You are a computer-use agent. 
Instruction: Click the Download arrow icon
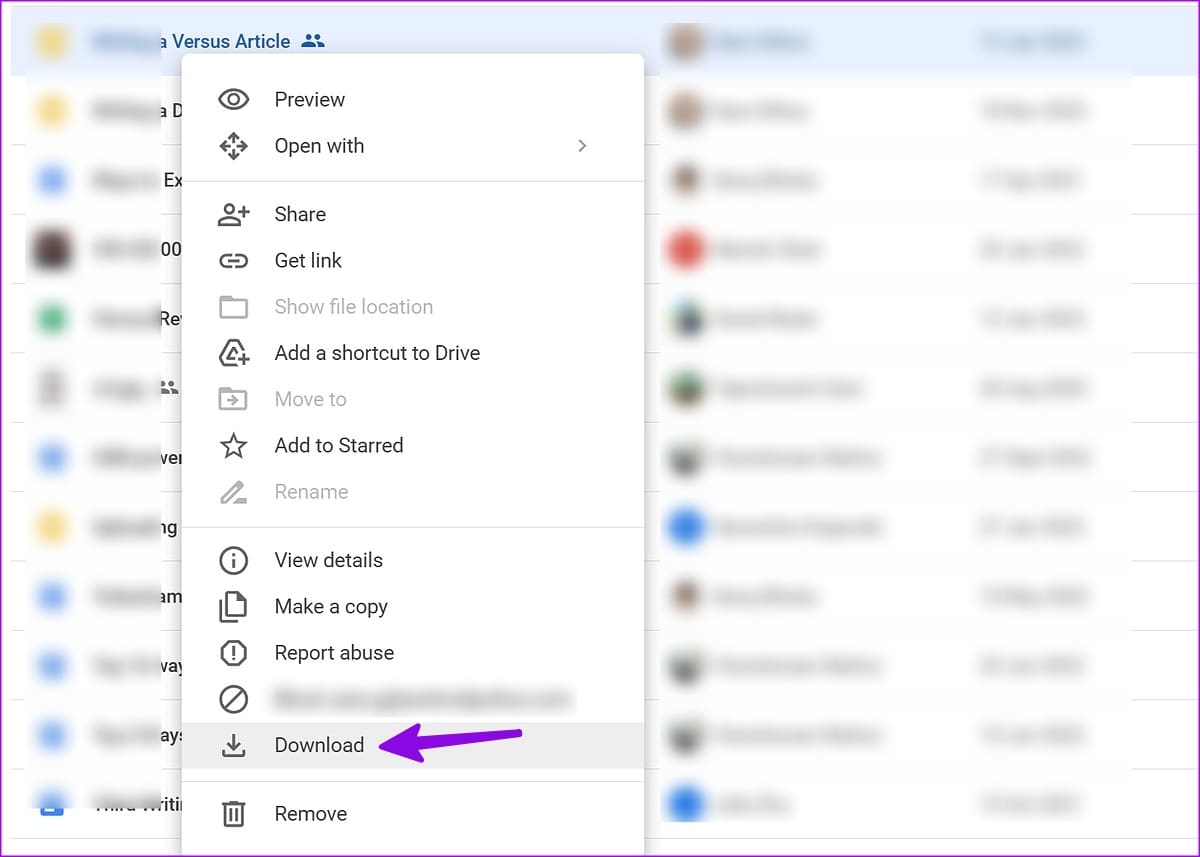coord(233,745)
